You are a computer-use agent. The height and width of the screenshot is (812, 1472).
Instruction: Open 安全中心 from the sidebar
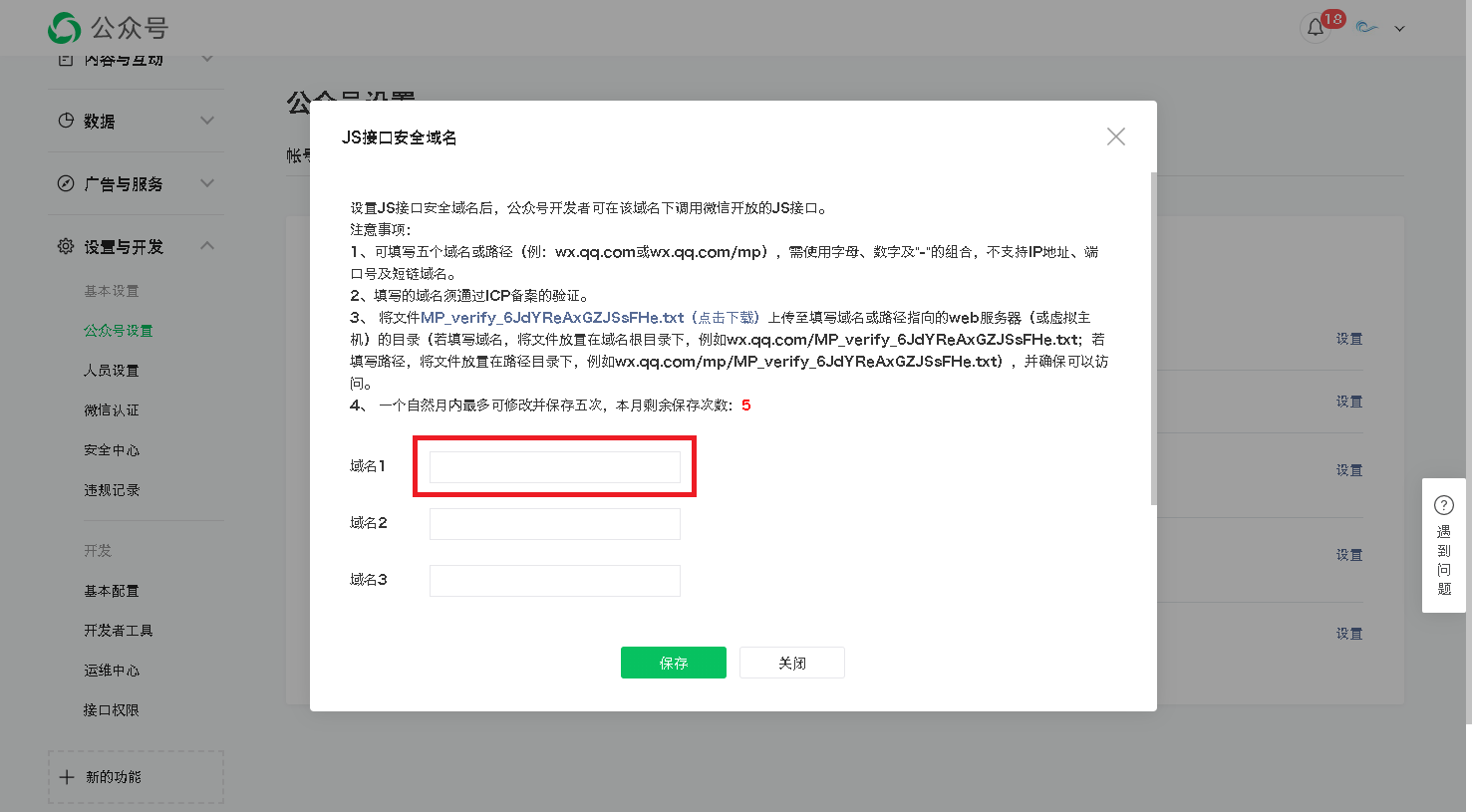(x=112, y=450)
